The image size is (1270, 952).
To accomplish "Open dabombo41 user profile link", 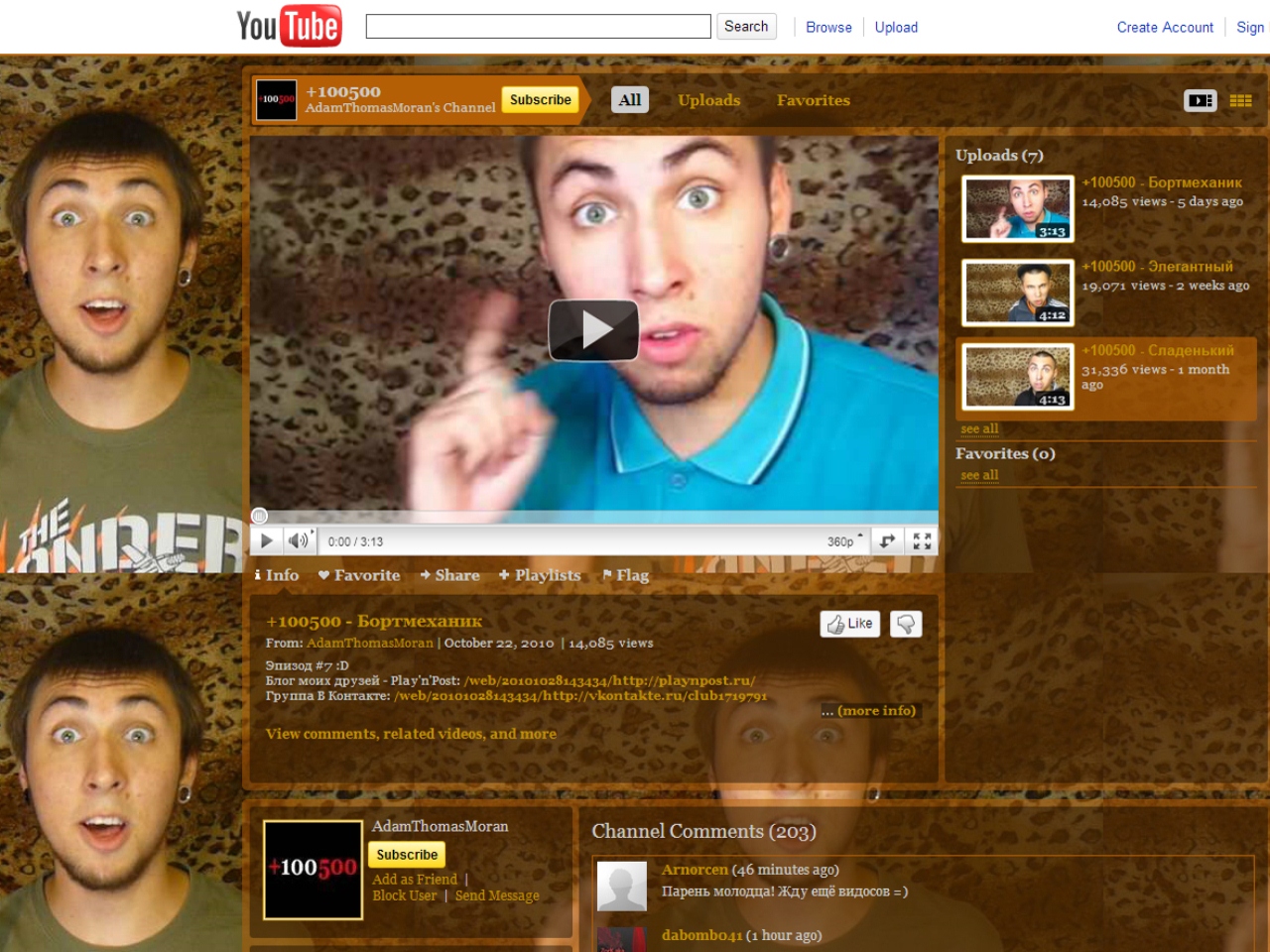I will (x=701, y=935).
